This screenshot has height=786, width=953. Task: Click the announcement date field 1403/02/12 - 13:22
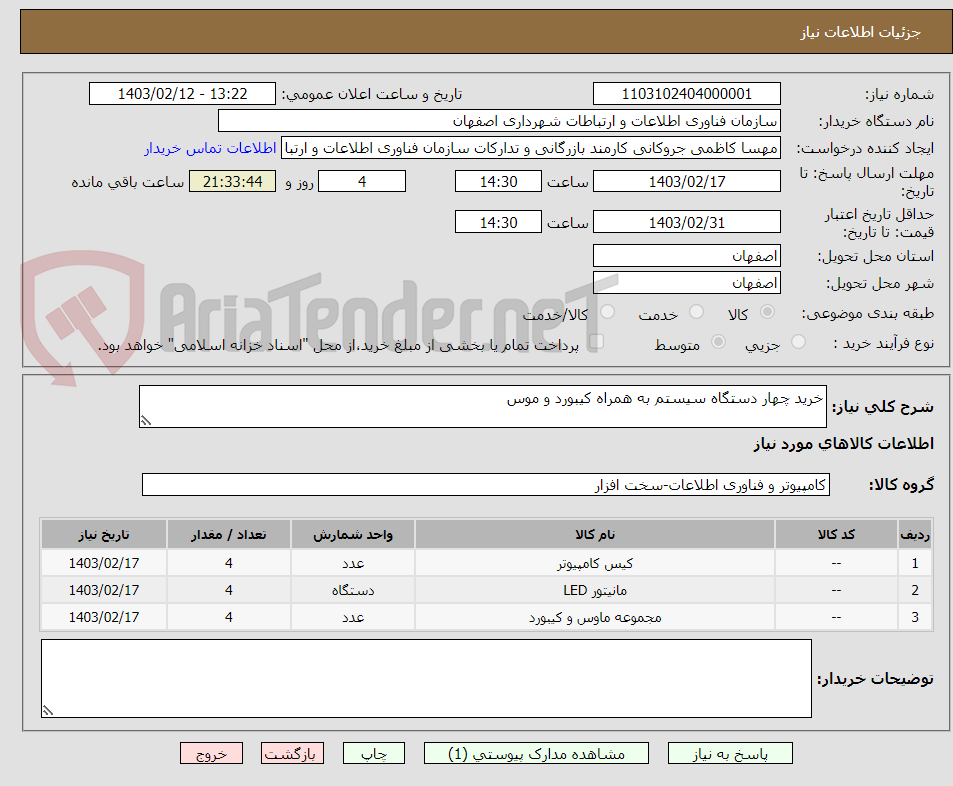(182, 94)
